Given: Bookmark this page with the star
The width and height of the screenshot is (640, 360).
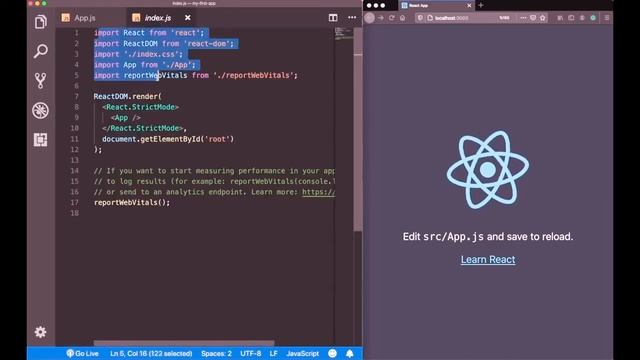Looking at the screenshot, I should tap(542, 18).
